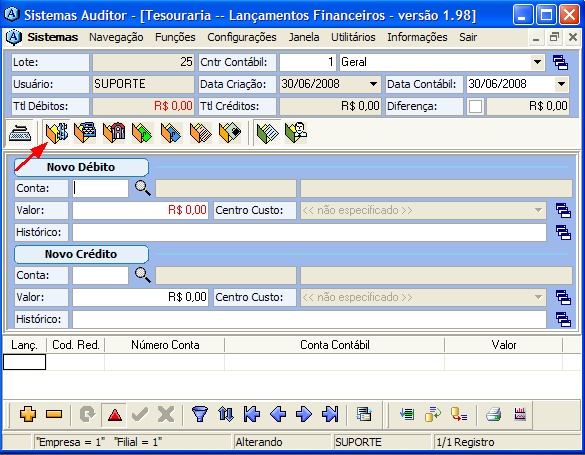Click the typewriter icon in toolbar
This screenshot has width=585, height=455.
tap(19, 133)
